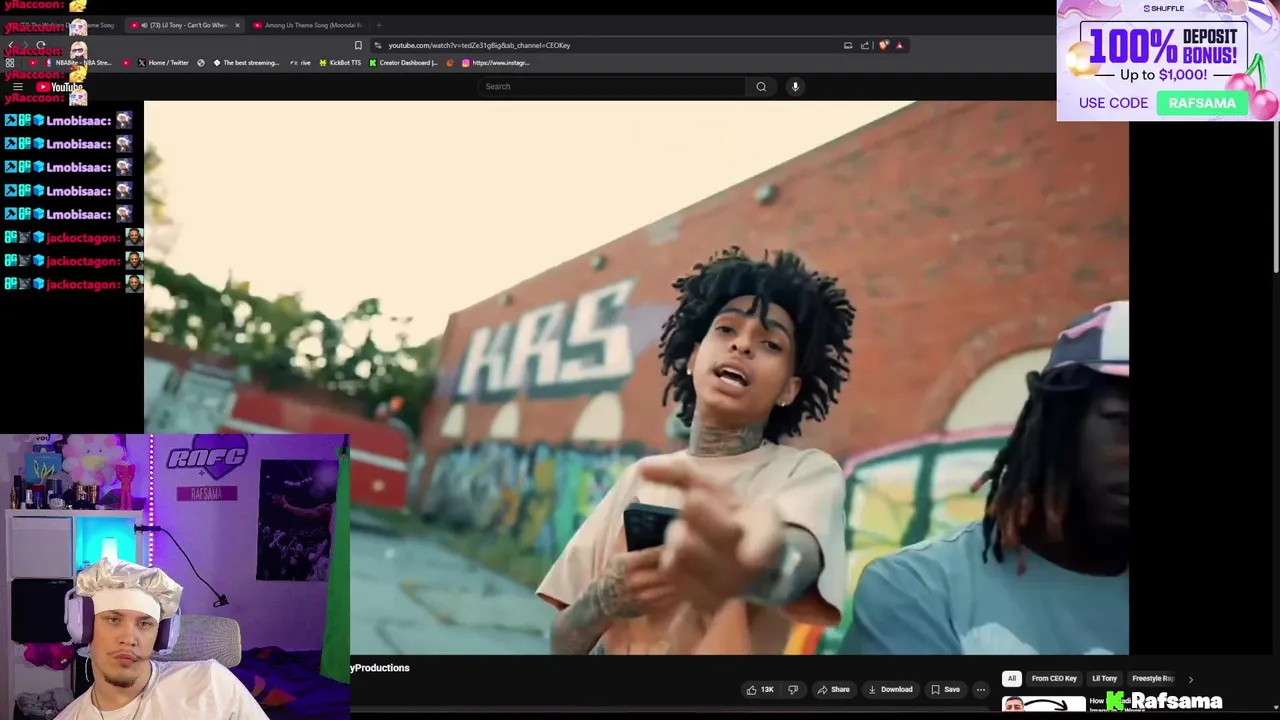Open the KickBot TTS bookmark
Image resolution: width=1280 pixels, height=720 pixels.
coord(341,63)
